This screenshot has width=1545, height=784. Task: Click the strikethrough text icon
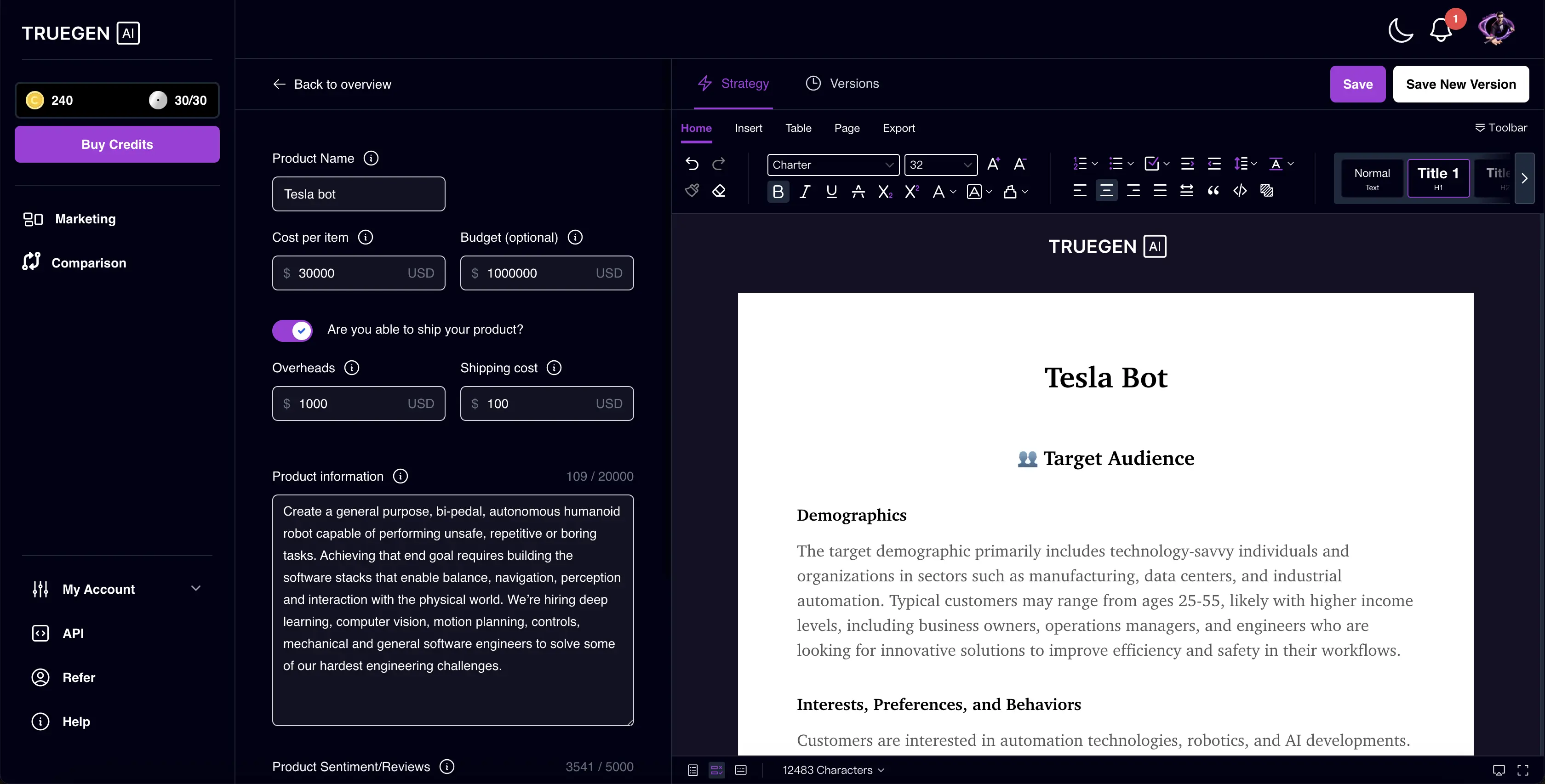[x=858, y=191]
